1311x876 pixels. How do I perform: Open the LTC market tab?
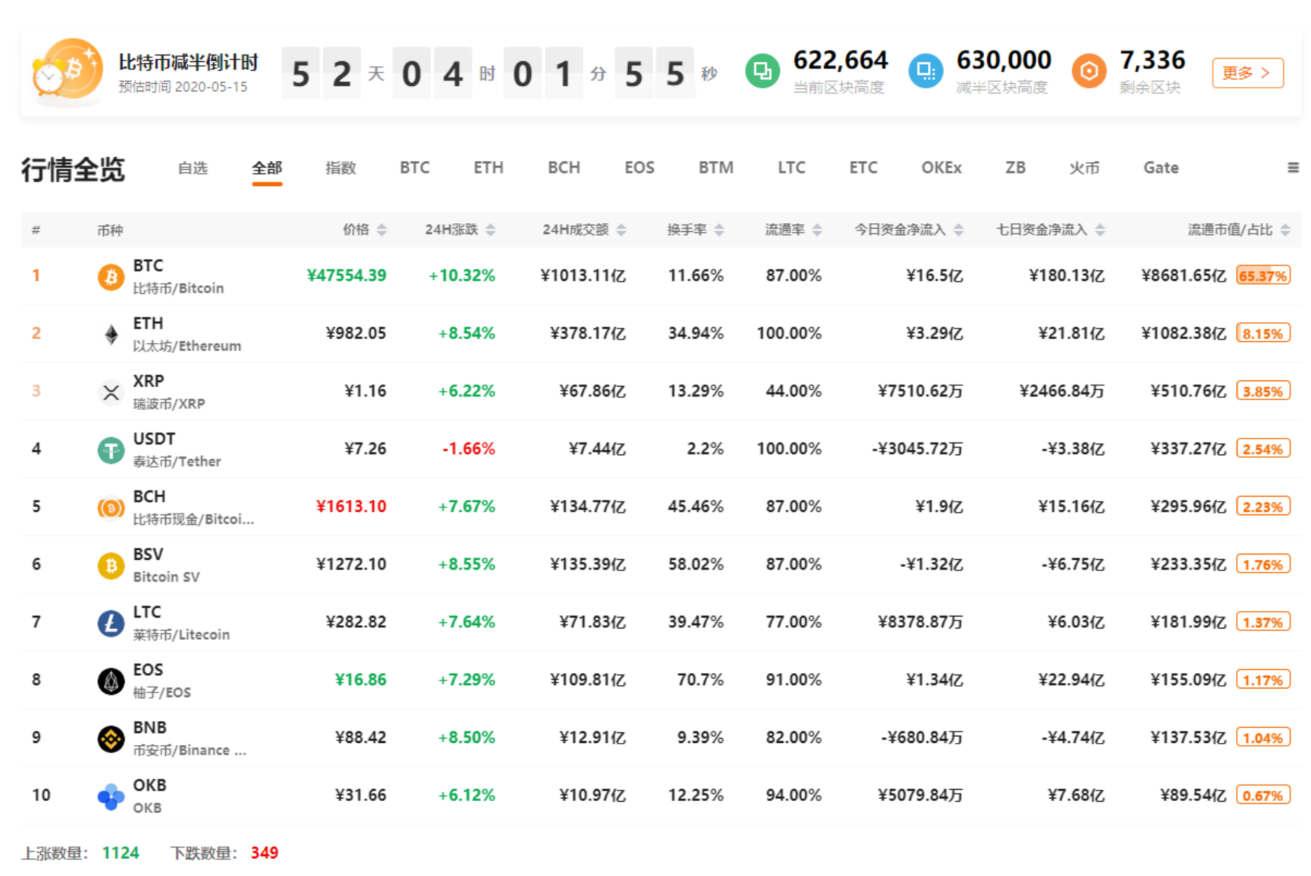pos(792,168)
